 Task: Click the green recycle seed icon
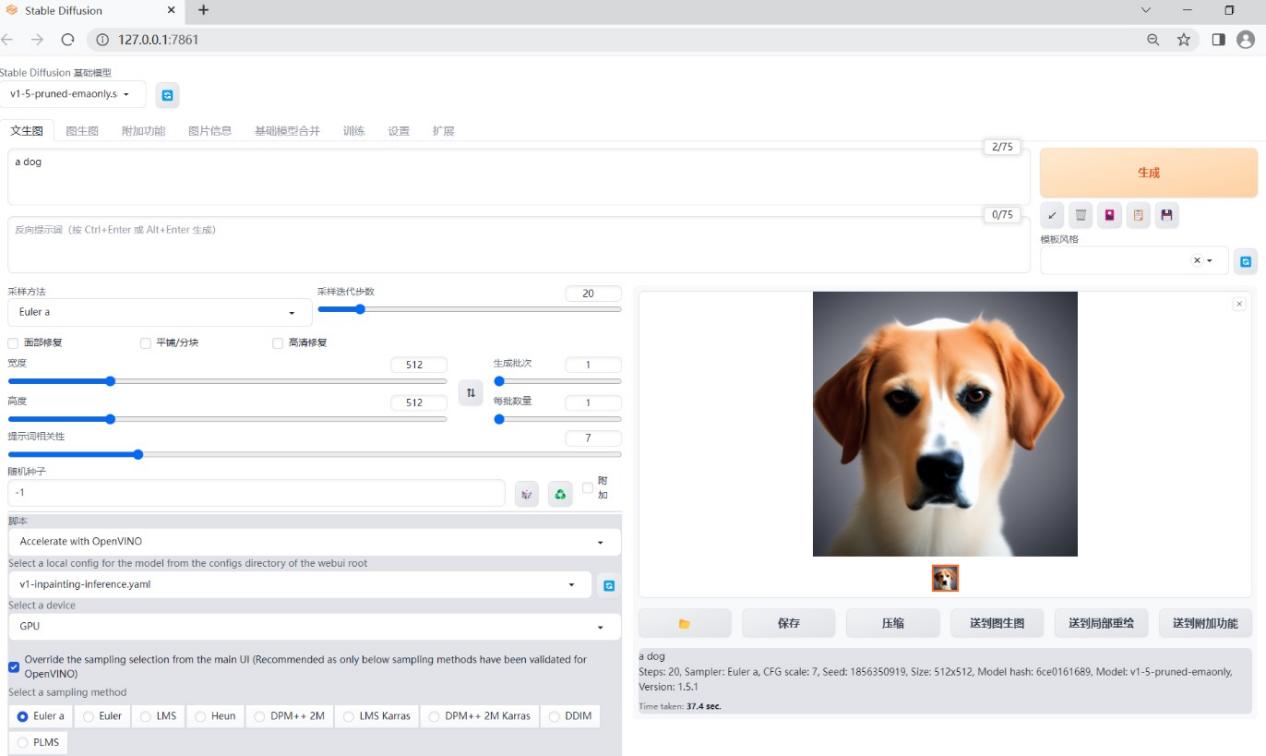560,493
